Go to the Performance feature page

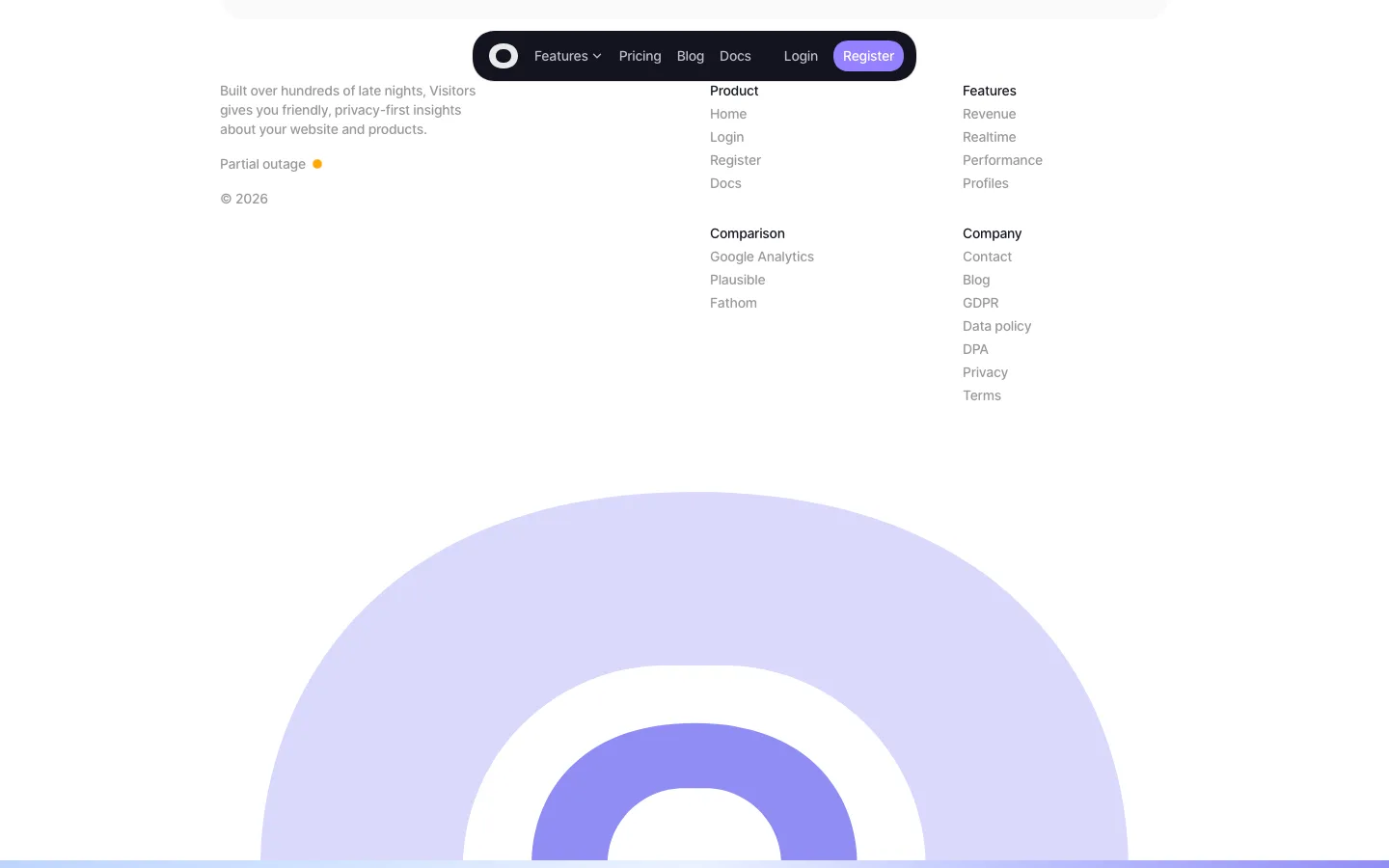tap(1003, 160)
